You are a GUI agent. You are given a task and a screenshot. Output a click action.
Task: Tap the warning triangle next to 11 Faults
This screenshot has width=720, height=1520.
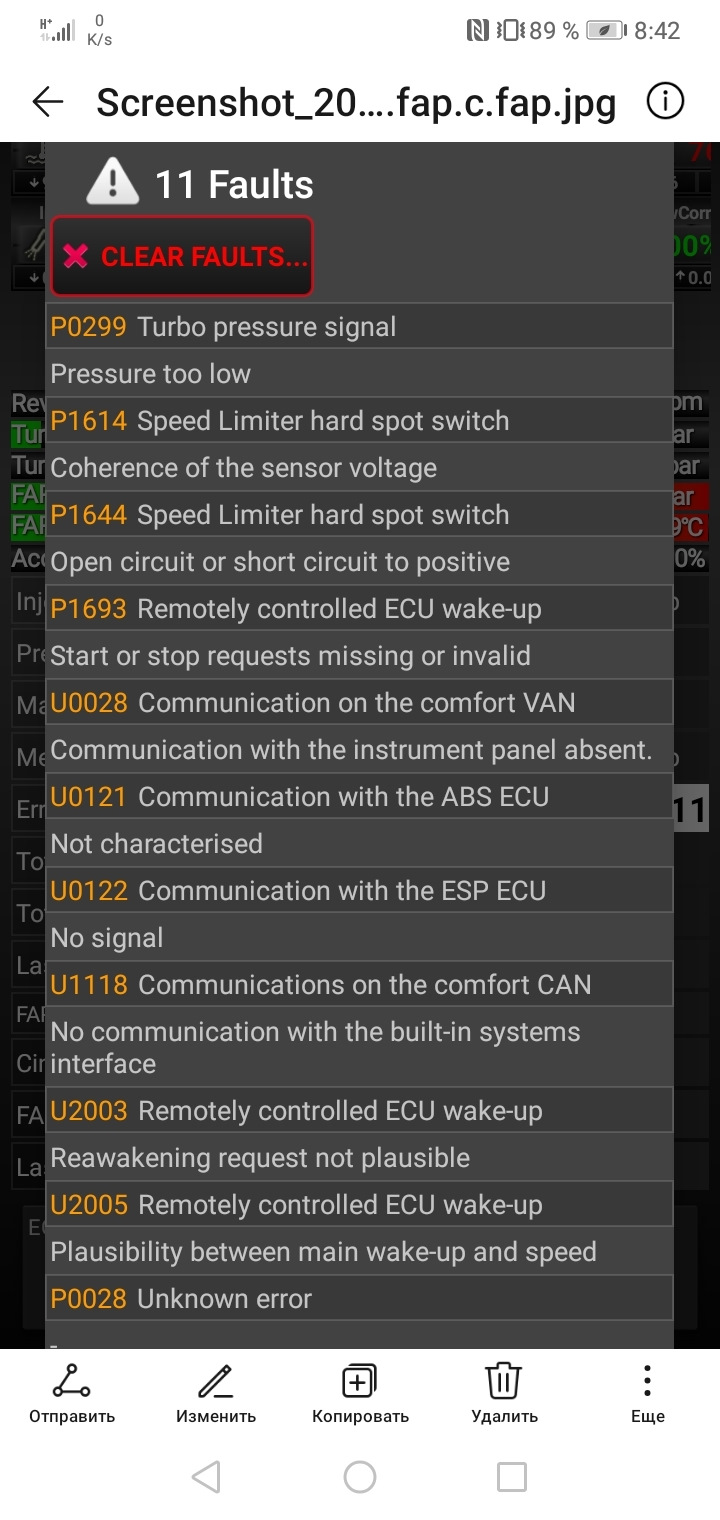tap(113, 182)
